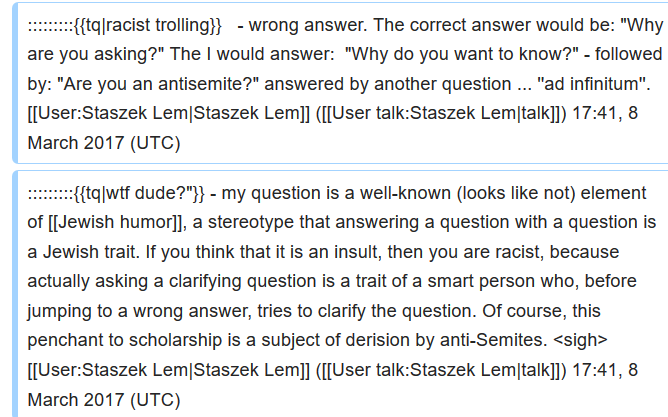Click "March 2017 (UTC)" in the first block
Viewport: 668px width, 417px height.
pos(104,143)
